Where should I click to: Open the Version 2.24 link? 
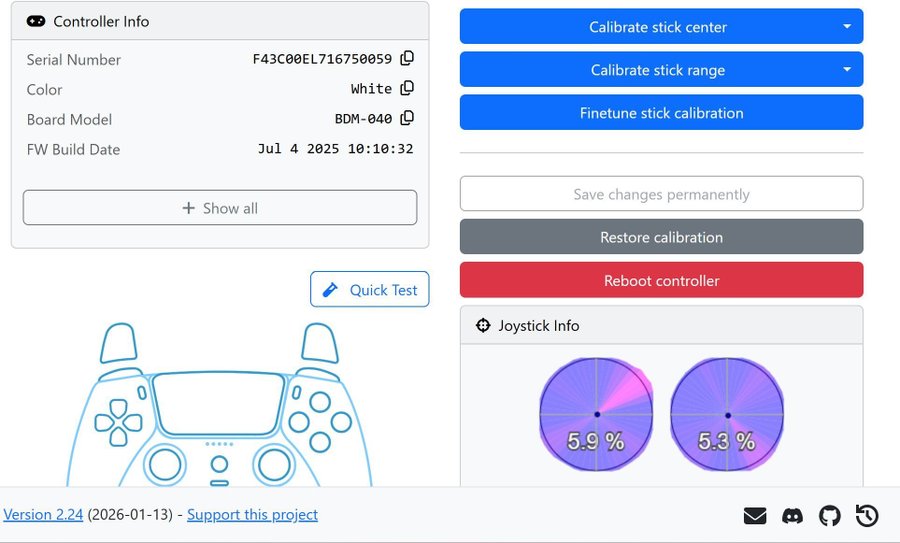point(43,515)
